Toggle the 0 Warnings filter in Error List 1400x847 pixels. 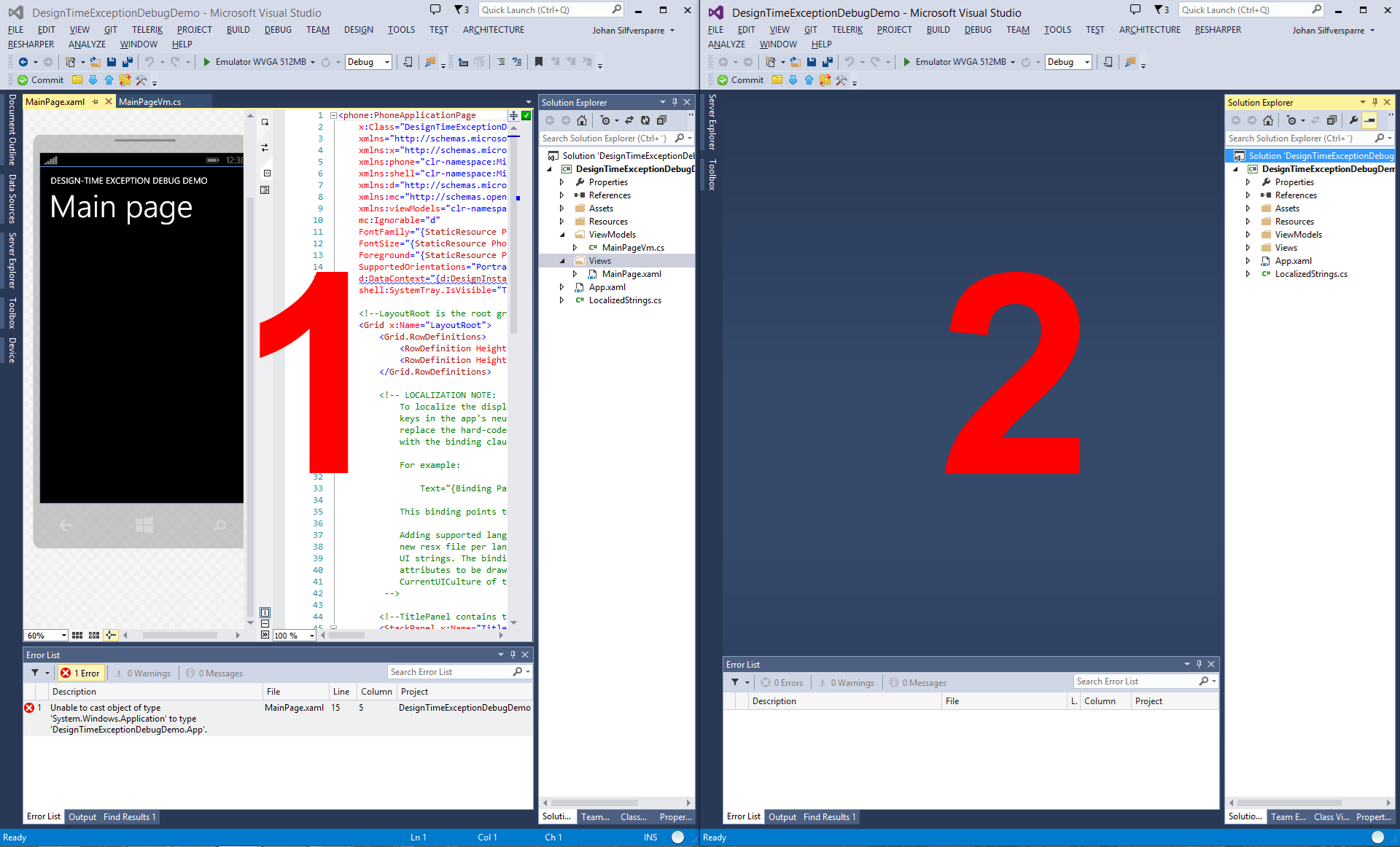pos(143,673)
